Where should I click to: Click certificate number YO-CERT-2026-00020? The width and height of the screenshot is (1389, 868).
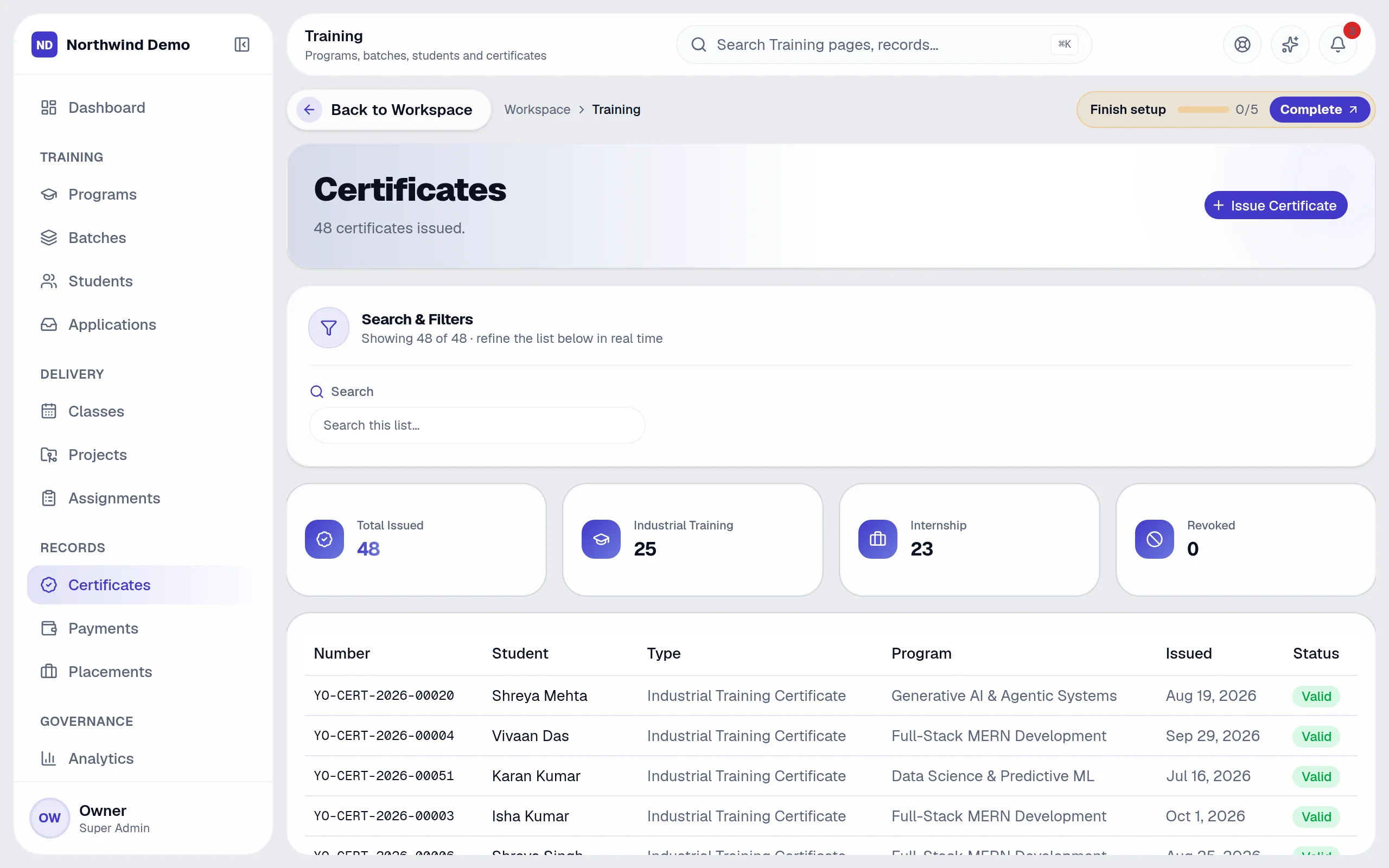384,696
